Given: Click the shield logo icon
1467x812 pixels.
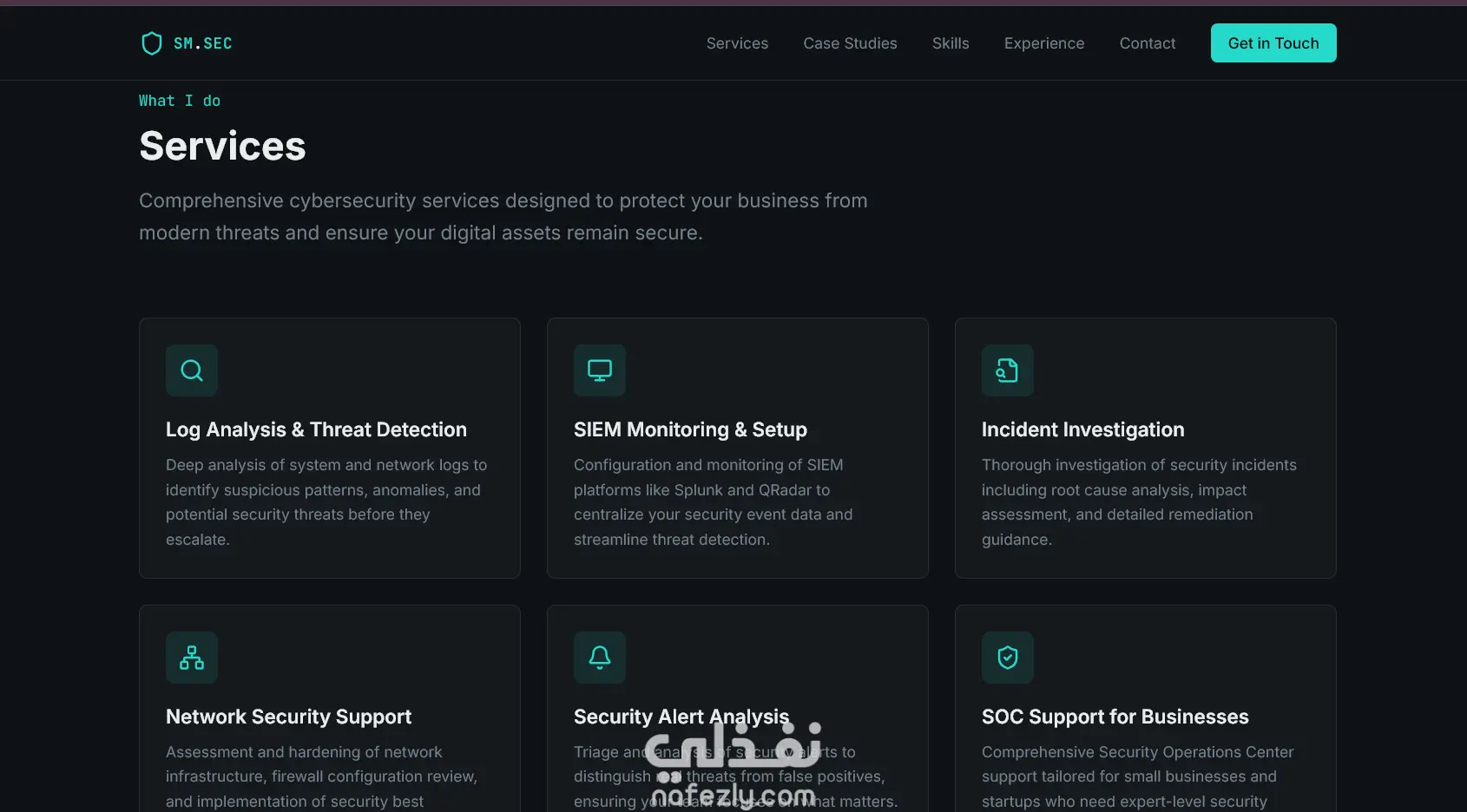Looking at the screenshot, I should coord(152,43).
